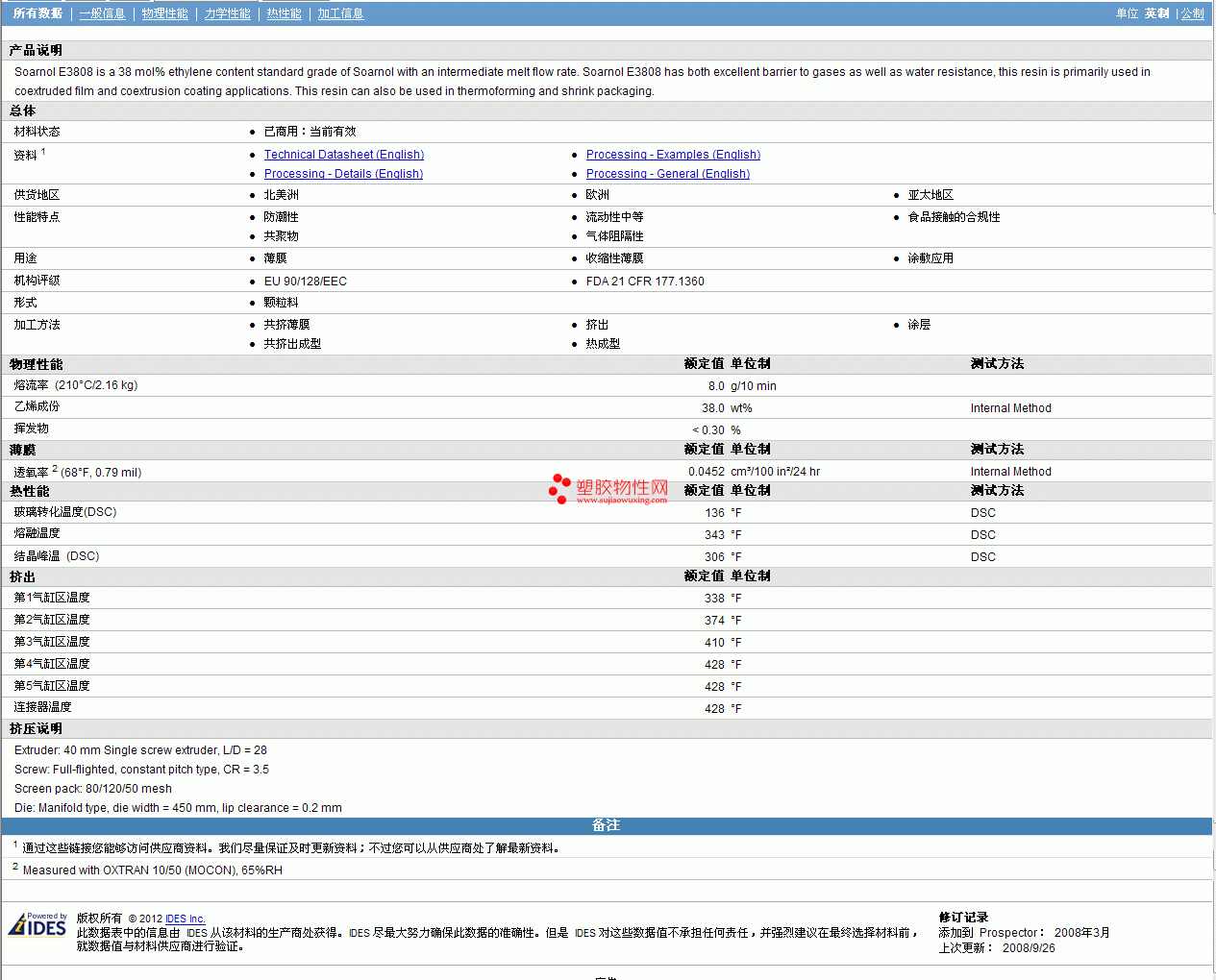Image resolution: width=1216 pixels, height=980 pixels.
Task: Click the 已商用：当前有效 status text
Action: point(310,132)
